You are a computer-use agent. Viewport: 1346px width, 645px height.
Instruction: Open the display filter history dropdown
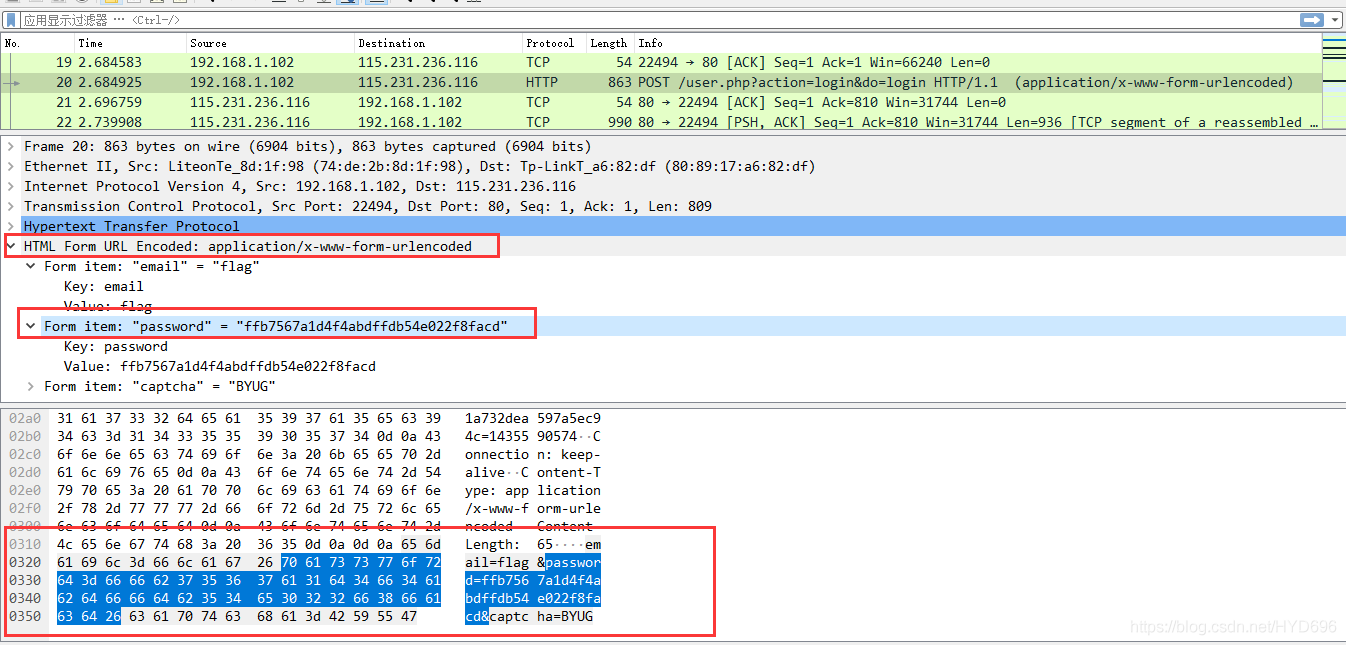[x=1334, y=20]
